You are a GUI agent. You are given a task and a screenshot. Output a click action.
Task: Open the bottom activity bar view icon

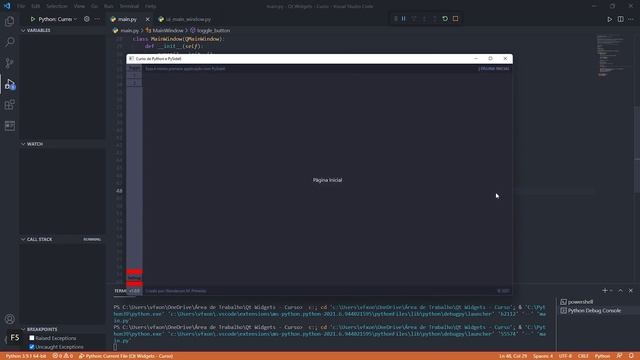[x=10, y=126]
